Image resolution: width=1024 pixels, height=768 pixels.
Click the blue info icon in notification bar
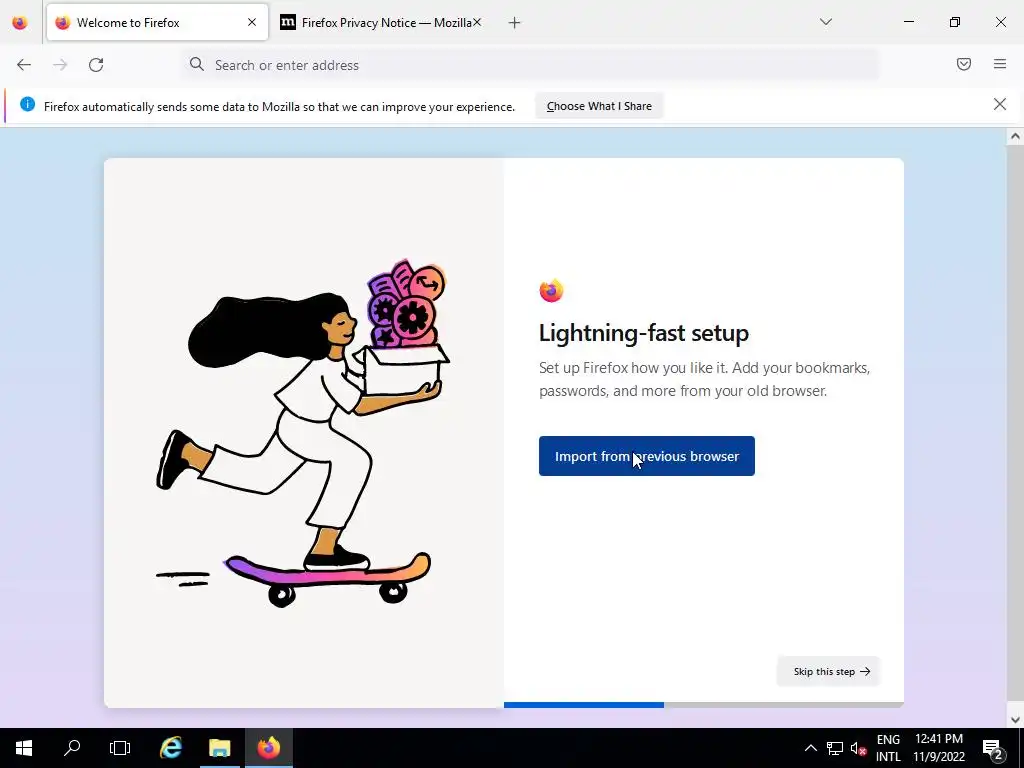click(x=27, y=104)
